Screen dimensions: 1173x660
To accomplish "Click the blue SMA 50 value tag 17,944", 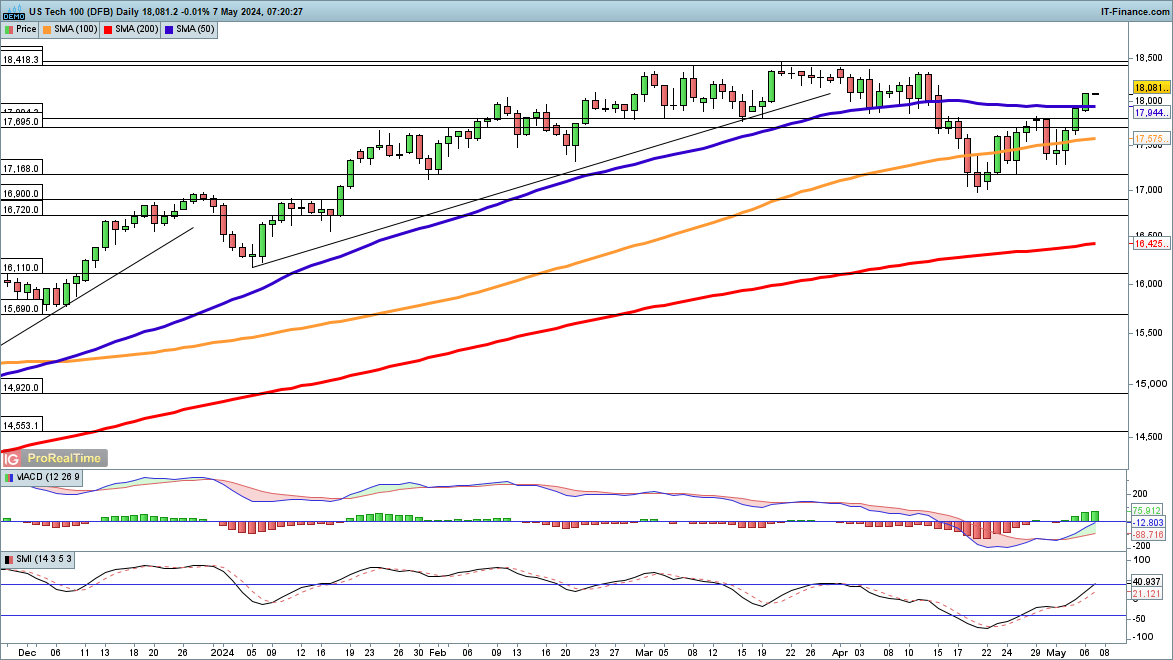I will tap(1151, 113).
